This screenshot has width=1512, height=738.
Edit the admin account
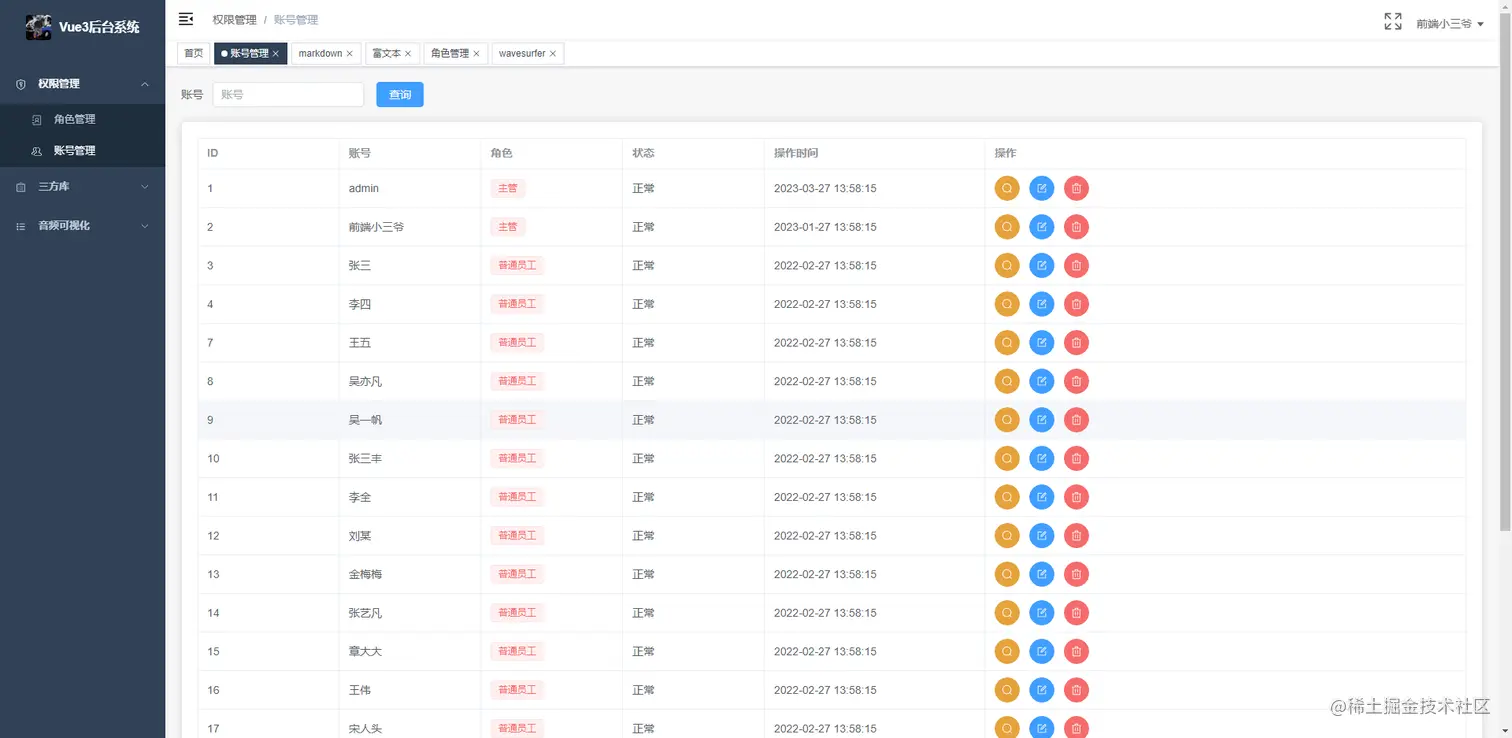coord(1042,188)
